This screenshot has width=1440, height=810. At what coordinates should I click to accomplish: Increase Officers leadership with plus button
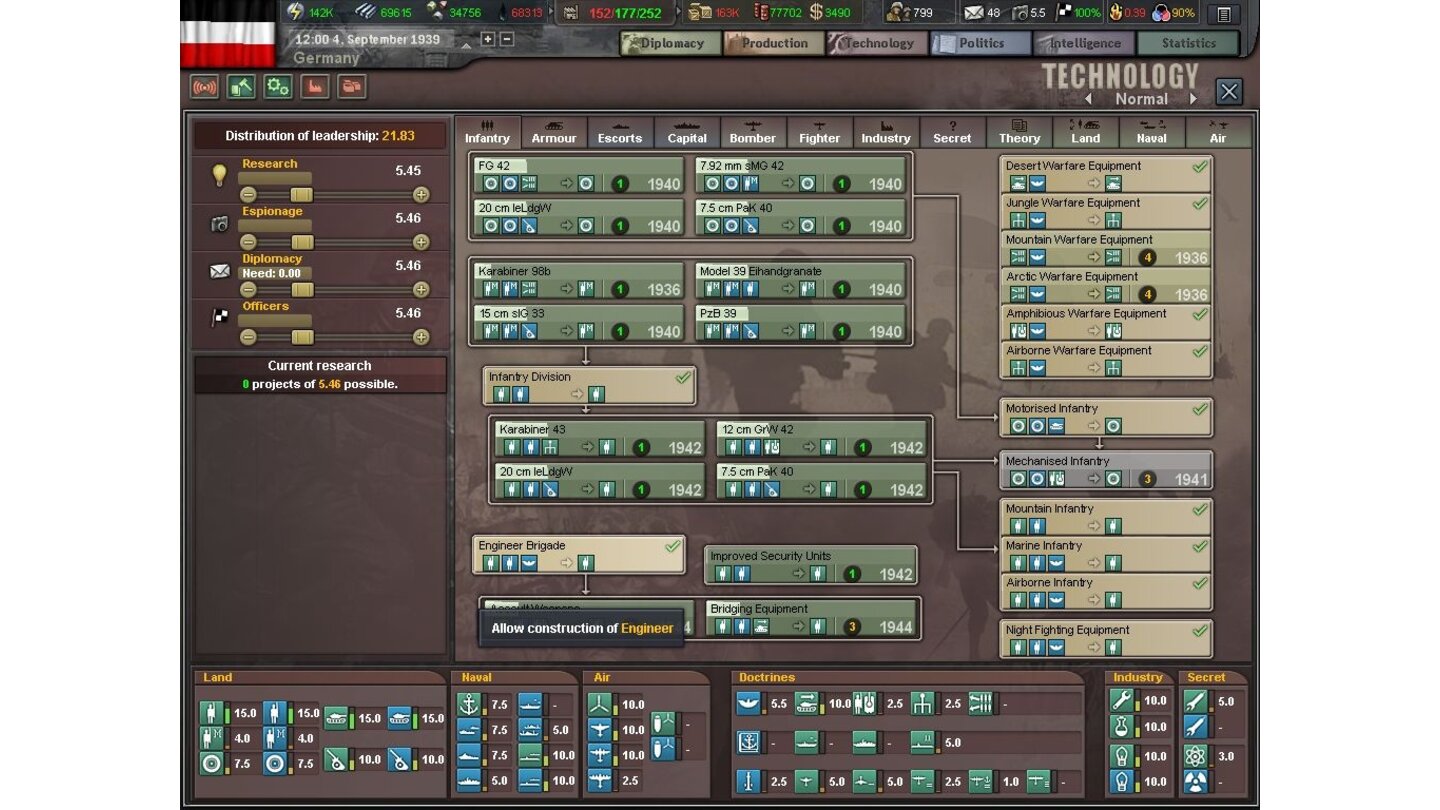tap(421, 337)
